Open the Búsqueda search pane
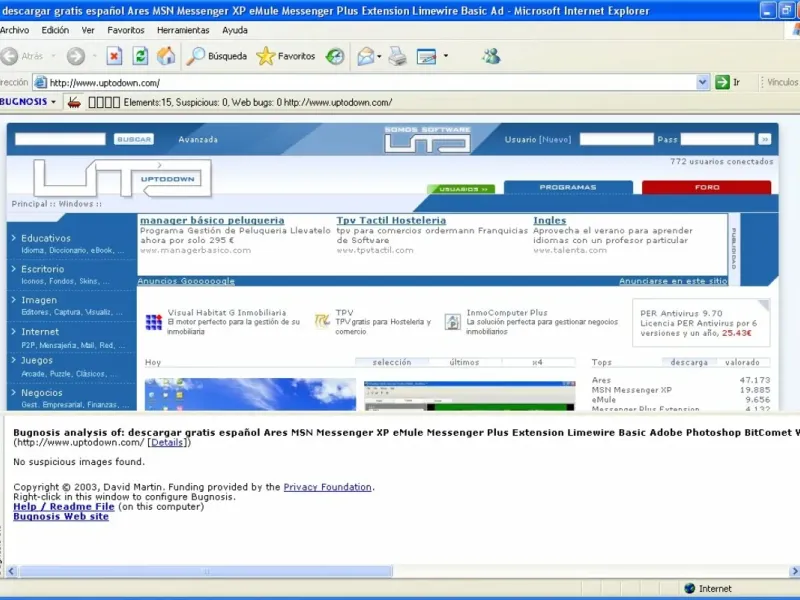The width and height of the screenshot is (800, 600). (217, 56)
